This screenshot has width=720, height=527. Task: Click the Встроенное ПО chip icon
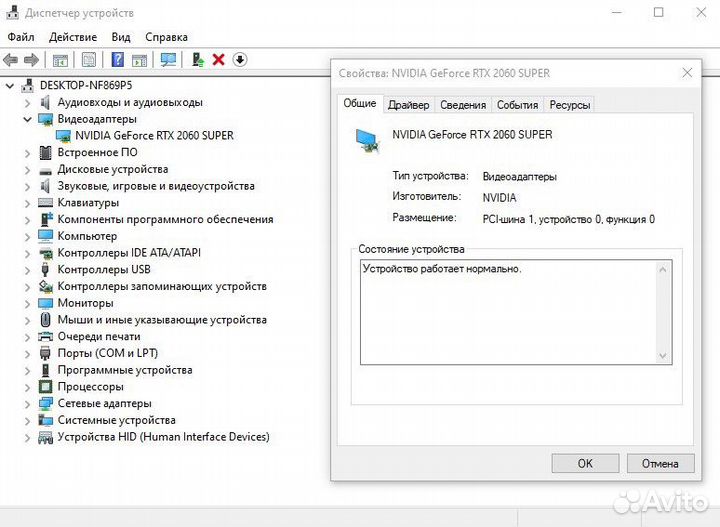[45, 152]
